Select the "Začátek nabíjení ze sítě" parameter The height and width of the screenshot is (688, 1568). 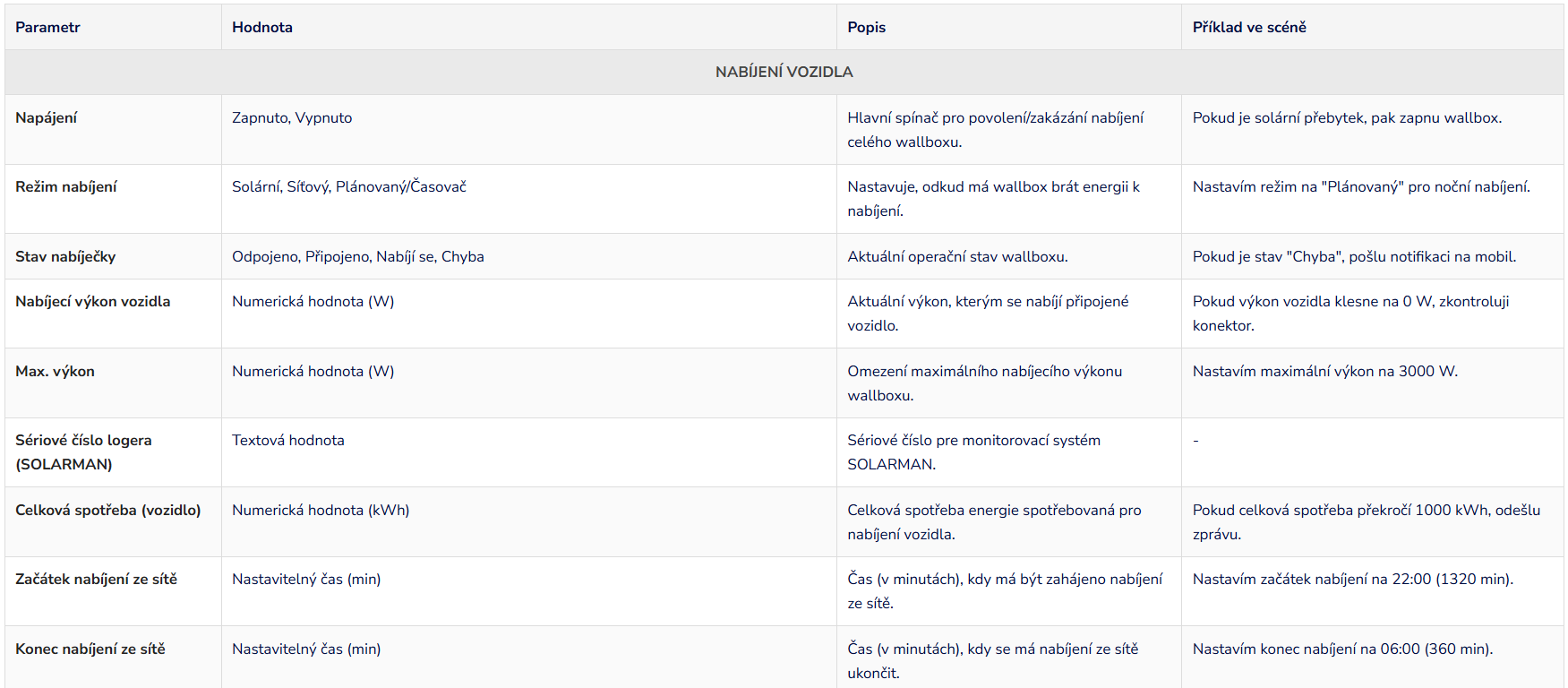[x=96, y=579]
